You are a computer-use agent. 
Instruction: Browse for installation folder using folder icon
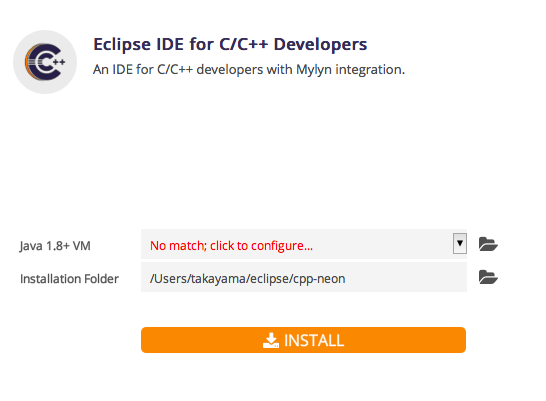pos(488,277)
